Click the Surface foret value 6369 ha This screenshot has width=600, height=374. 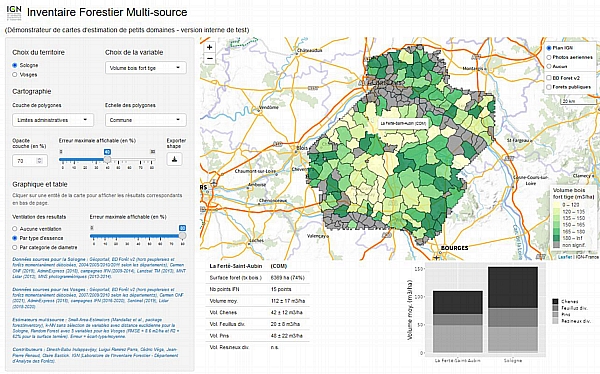click(287, 278)
